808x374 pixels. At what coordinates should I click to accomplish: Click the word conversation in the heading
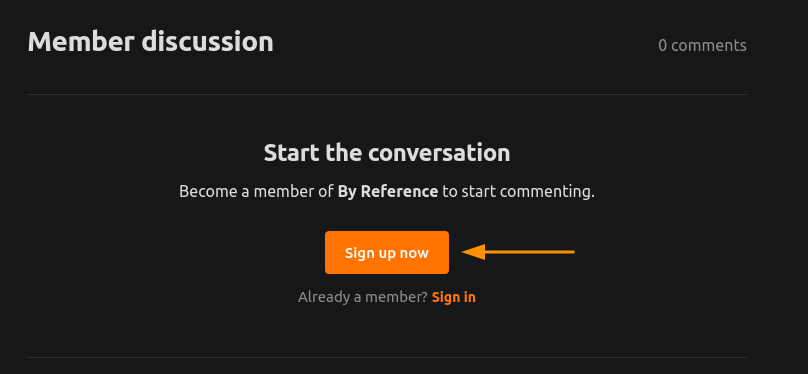coord(439,153)
